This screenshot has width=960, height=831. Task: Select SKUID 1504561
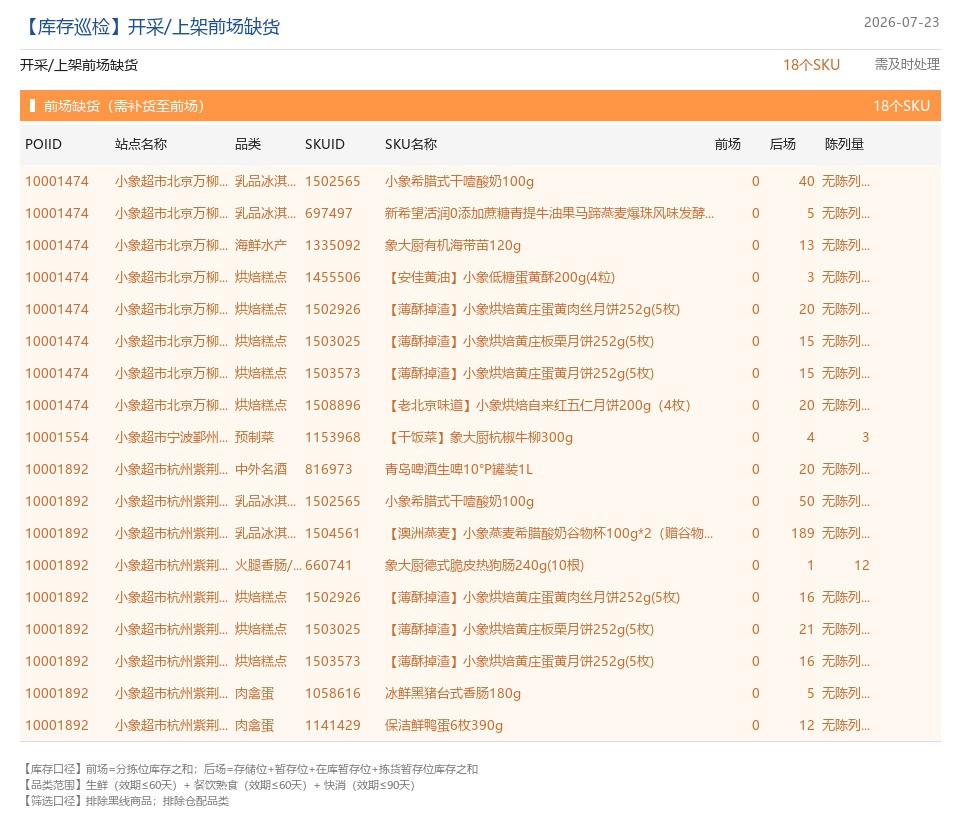332,533
